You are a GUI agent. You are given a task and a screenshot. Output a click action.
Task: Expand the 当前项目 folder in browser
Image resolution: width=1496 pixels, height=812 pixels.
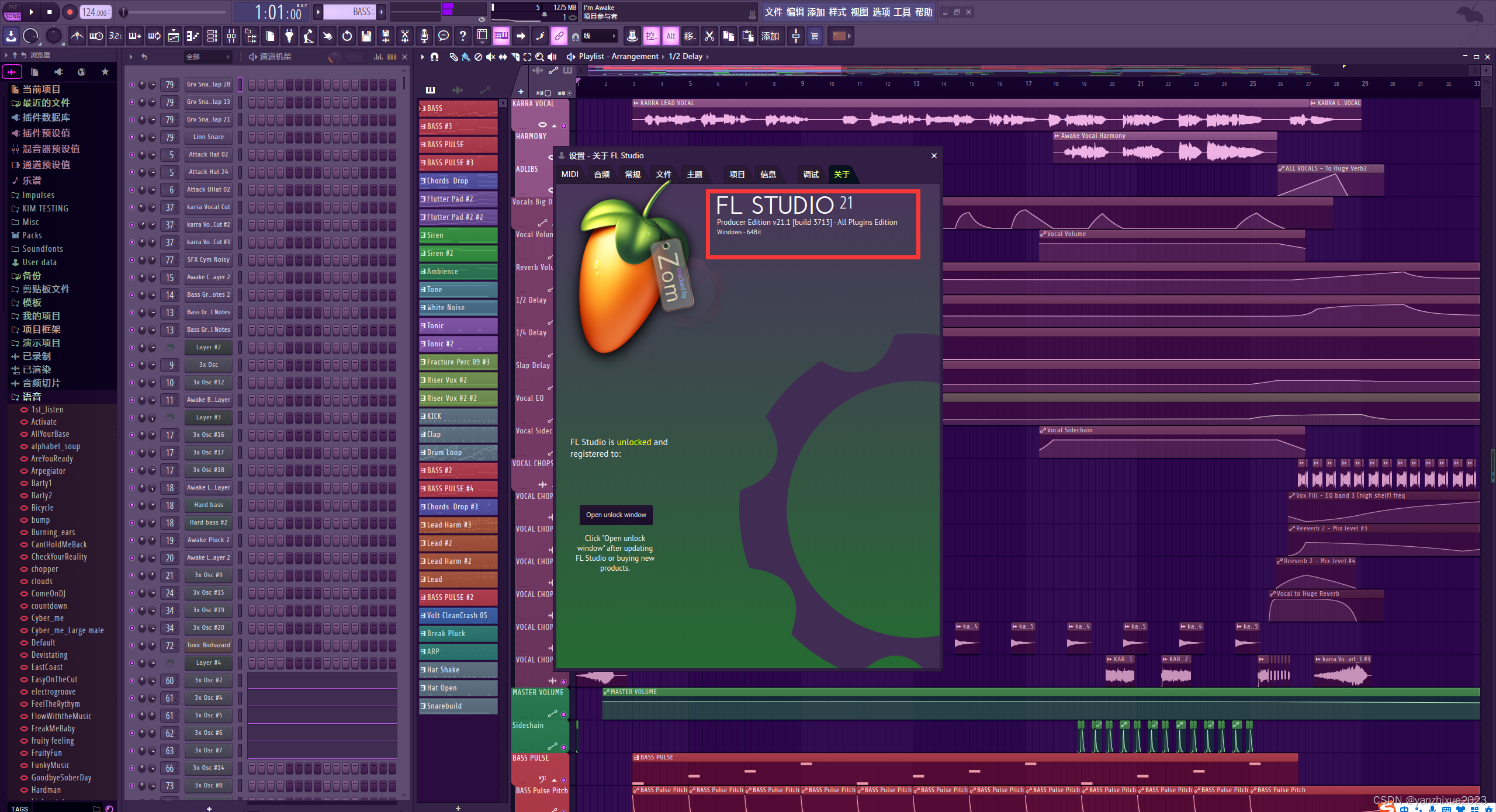point(41,89)
